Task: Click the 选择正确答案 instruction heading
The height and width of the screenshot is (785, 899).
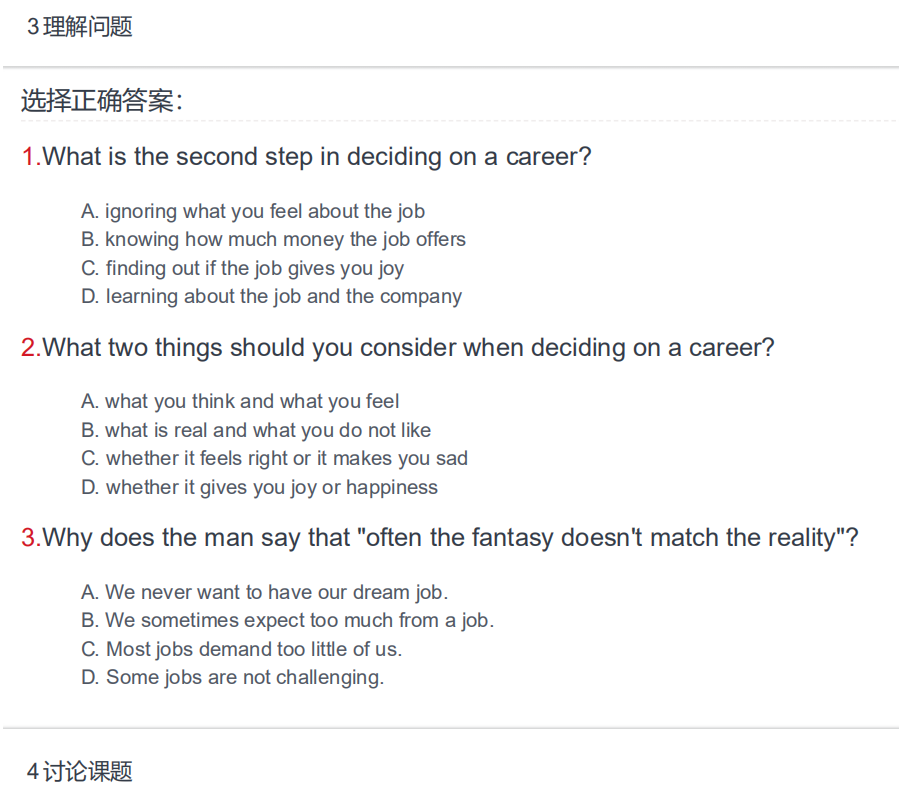Action: click(x=102, y=101)
